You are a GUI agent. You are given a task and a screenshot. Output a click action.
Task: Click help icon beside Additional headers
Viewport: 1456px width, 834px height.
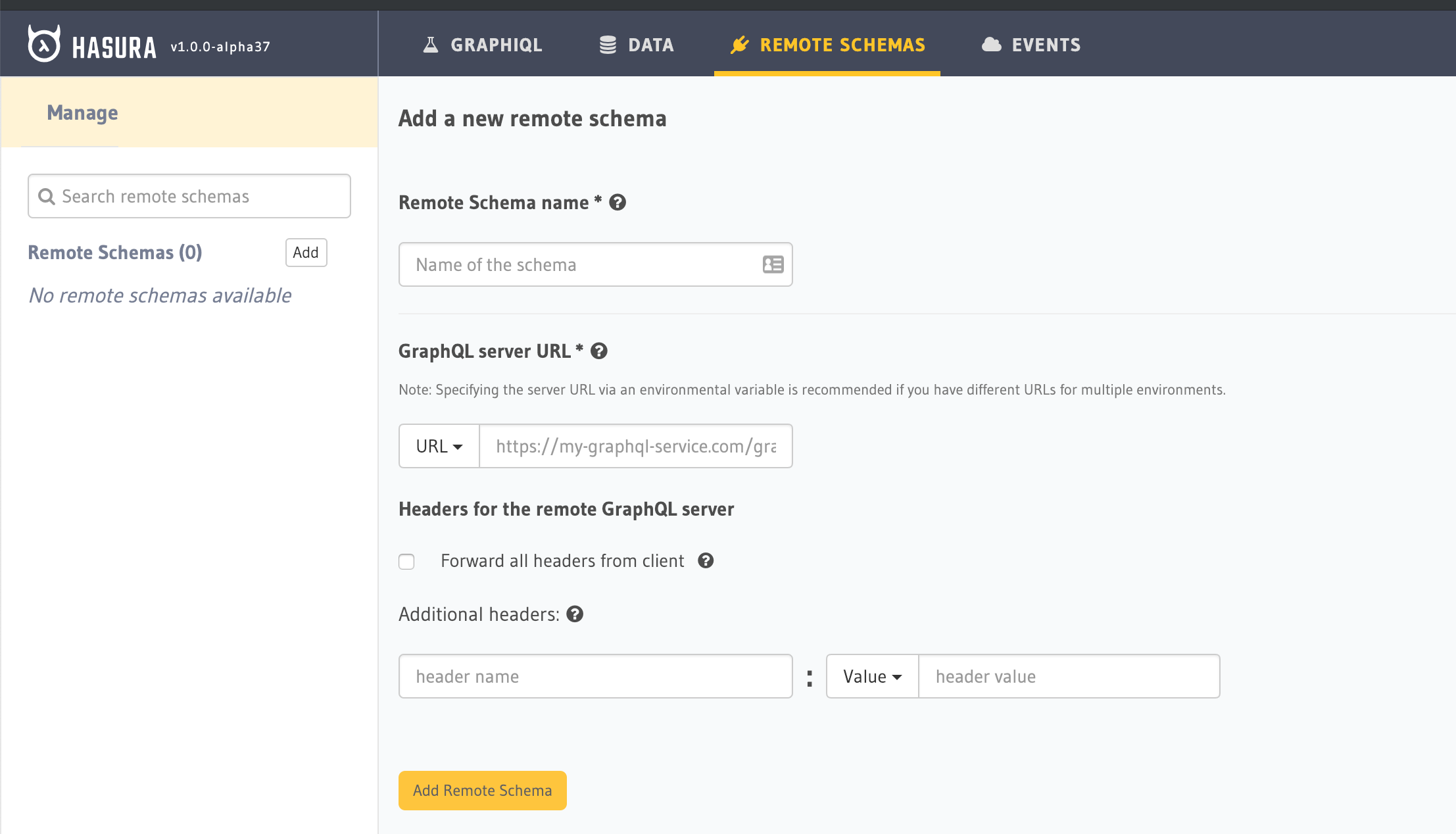(575, 614)
